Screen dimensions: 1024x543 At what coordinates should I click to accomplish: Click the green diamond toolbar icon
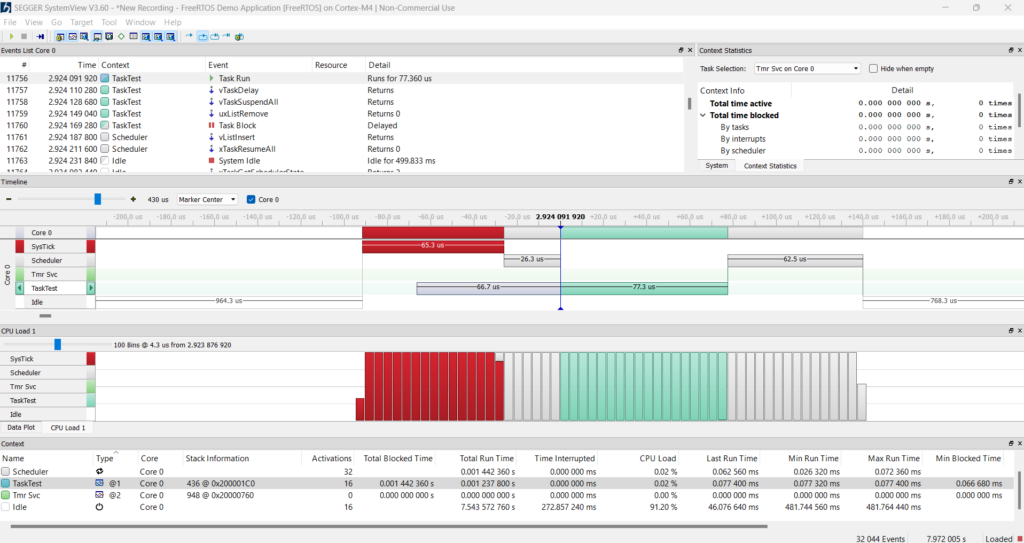tap(121, 37)
